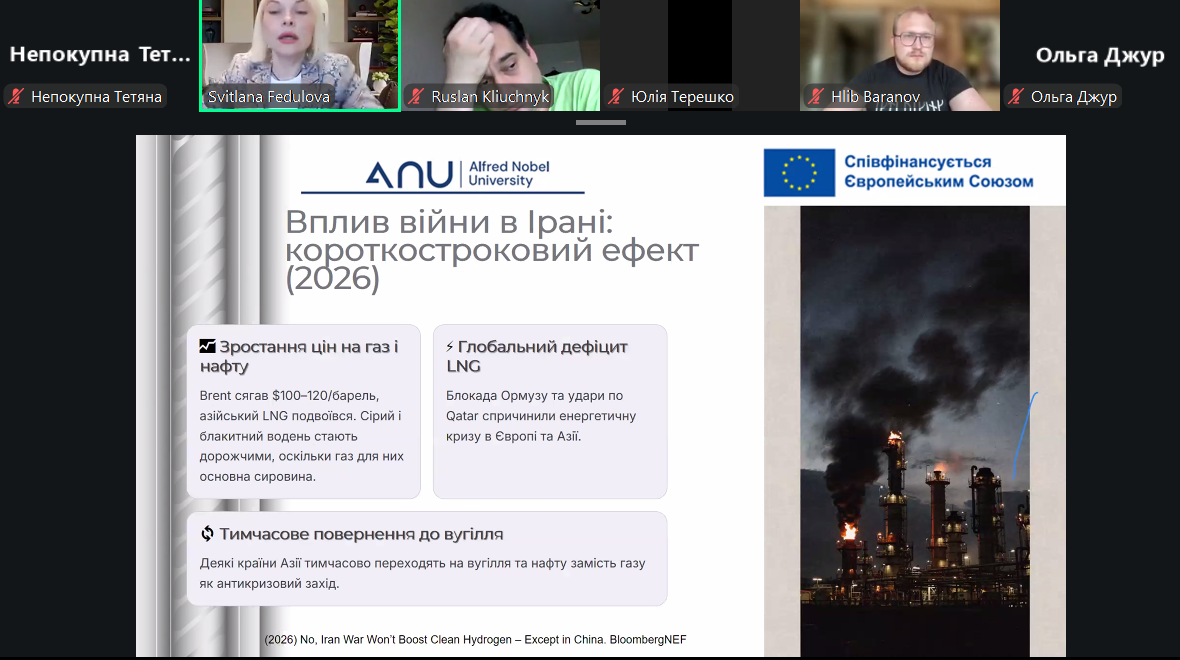Click lightning bolt icon in LNG deficit card
Screen dimensions: 1180x660
(450, 347)
